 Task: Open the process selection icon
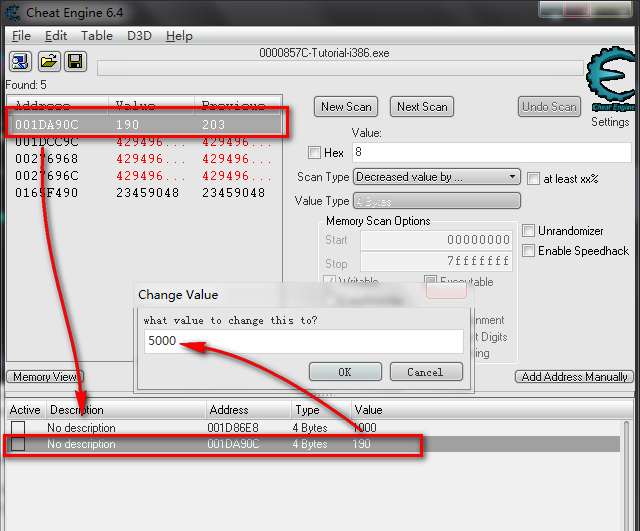tap(20, 62)
